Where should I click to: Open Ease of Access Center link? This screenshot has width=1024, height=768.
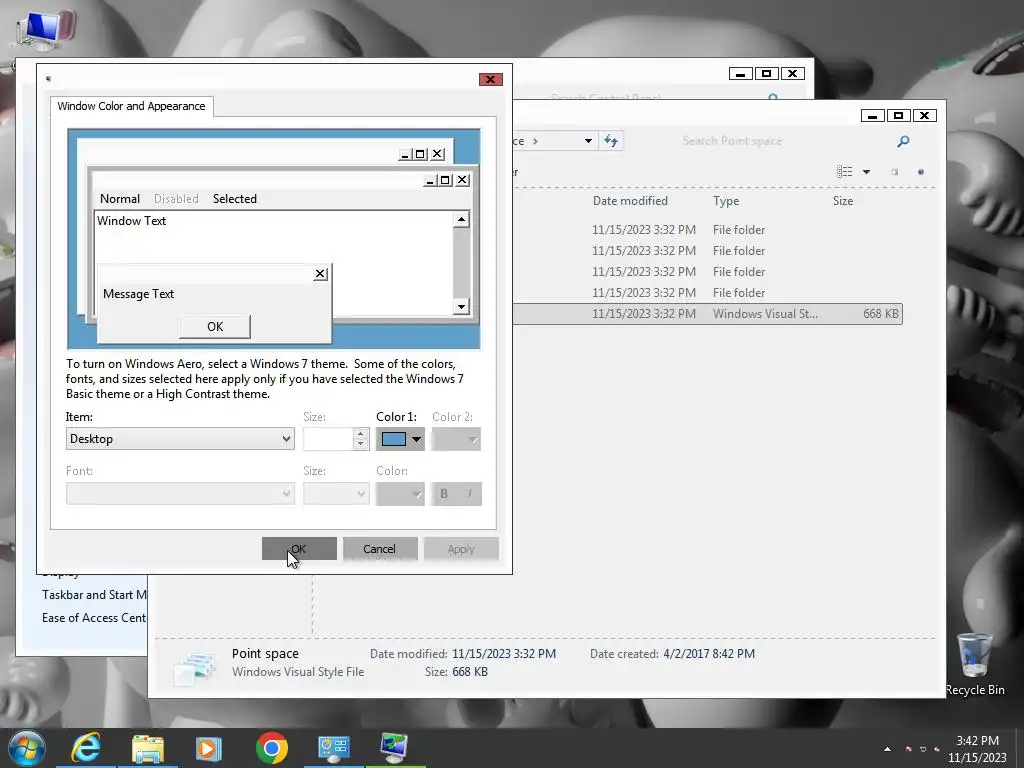[x=93, y=618]
